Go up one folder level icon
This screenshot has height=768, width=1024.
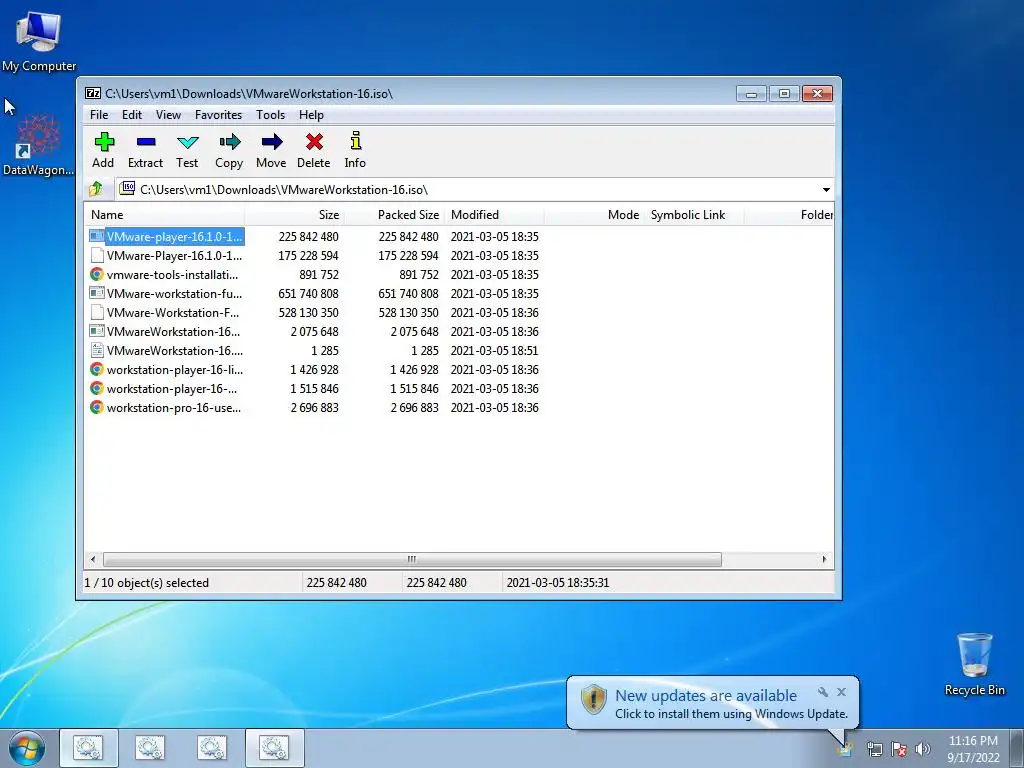[96, 189]
